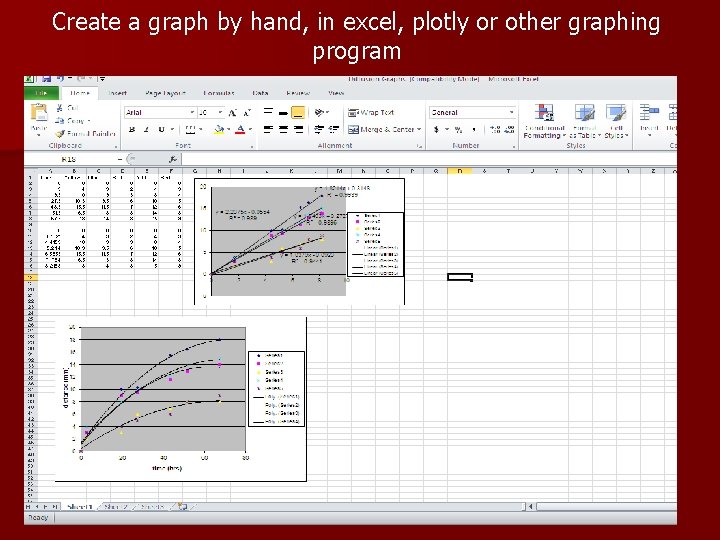Click the red Font Color A
The height and width of the screenshot is (540, 720).
240,130
